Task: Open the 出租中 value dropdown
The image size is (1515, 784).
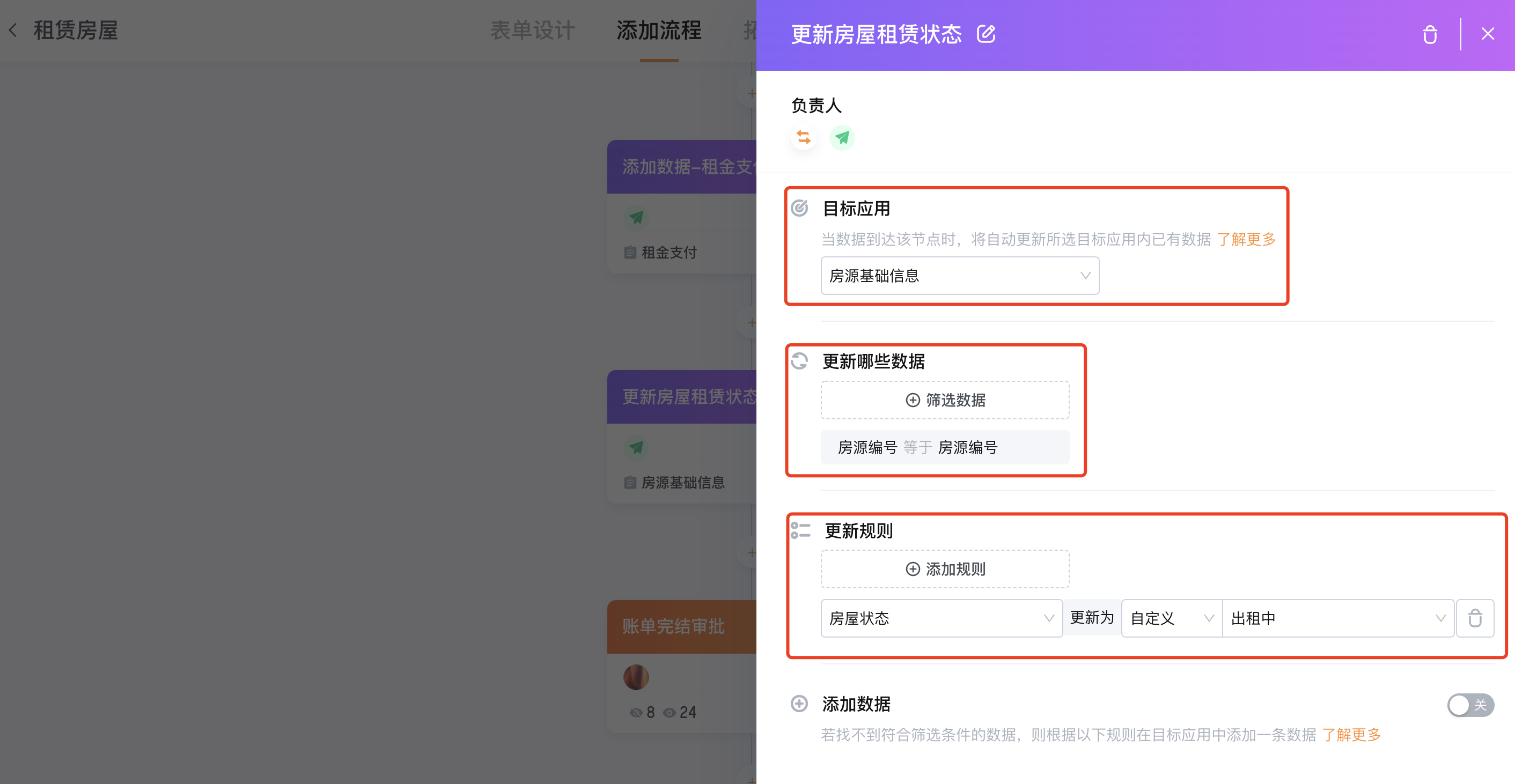Action: 1338,618
